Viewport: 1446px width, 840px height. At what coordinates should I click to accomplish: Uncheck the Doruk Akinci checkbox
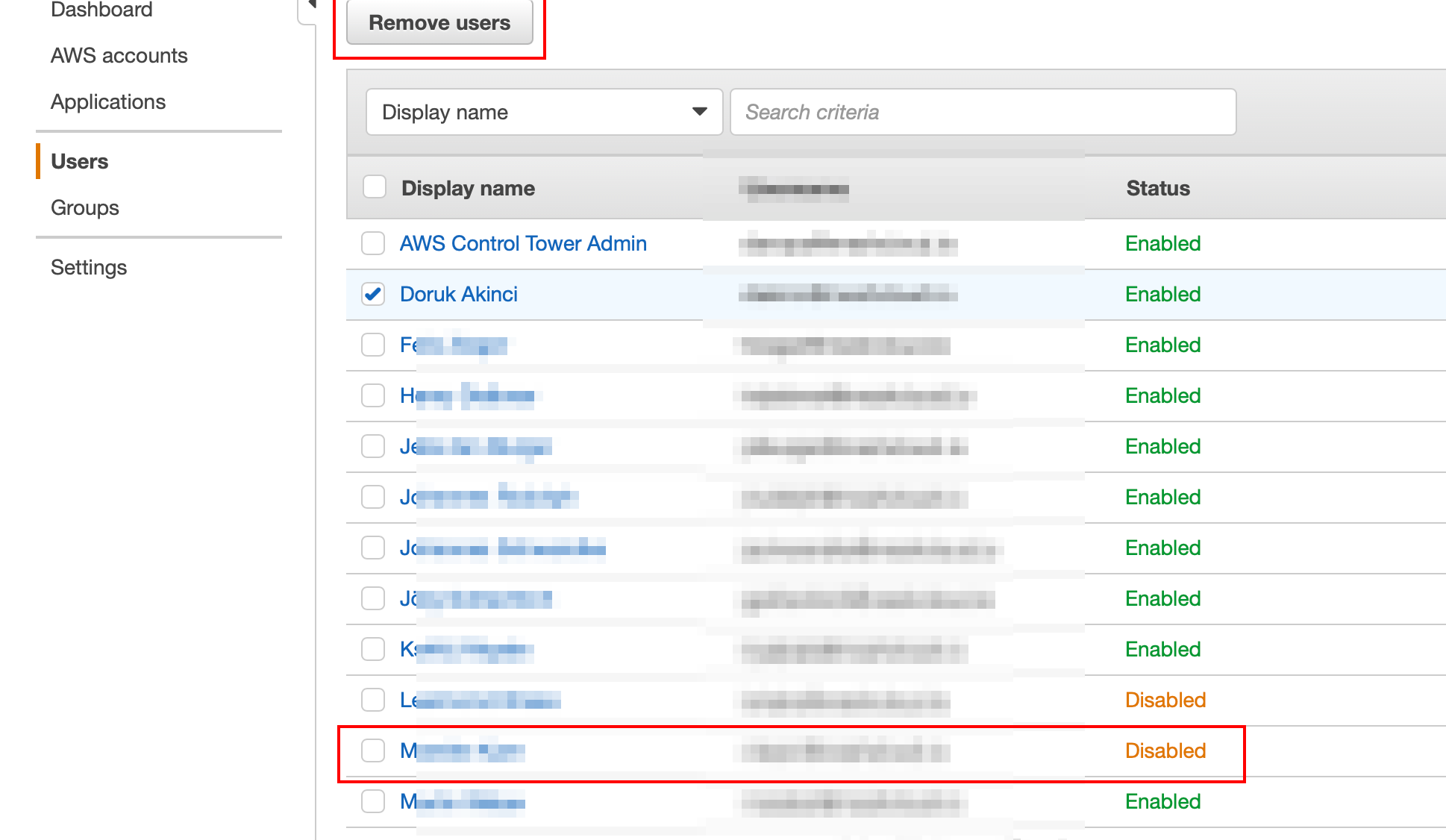click(x=373, y=294)
